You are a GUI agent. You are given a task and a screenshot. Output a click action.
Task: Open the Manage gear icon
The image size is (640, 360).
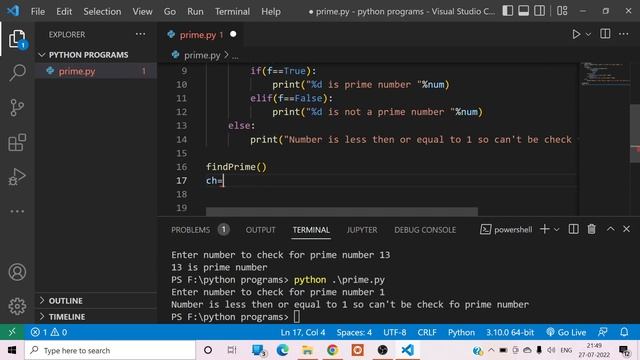pos(17,306)
